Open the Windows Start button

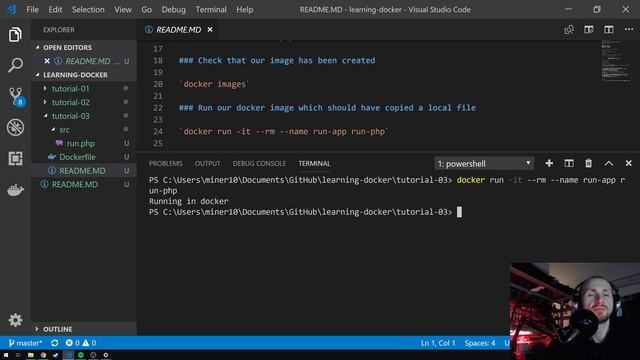(x=6, y=355)
